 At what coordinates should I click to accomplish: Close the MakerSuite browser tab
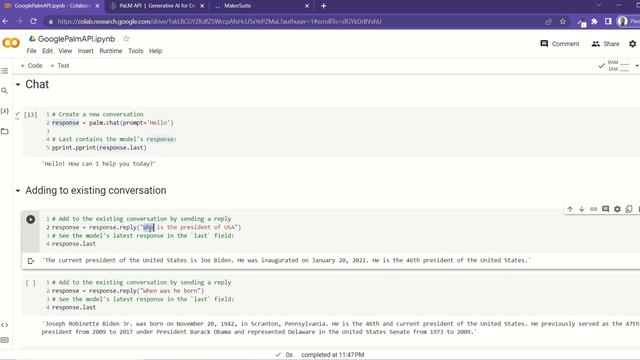pyautogui.click(x=307, y=6)
